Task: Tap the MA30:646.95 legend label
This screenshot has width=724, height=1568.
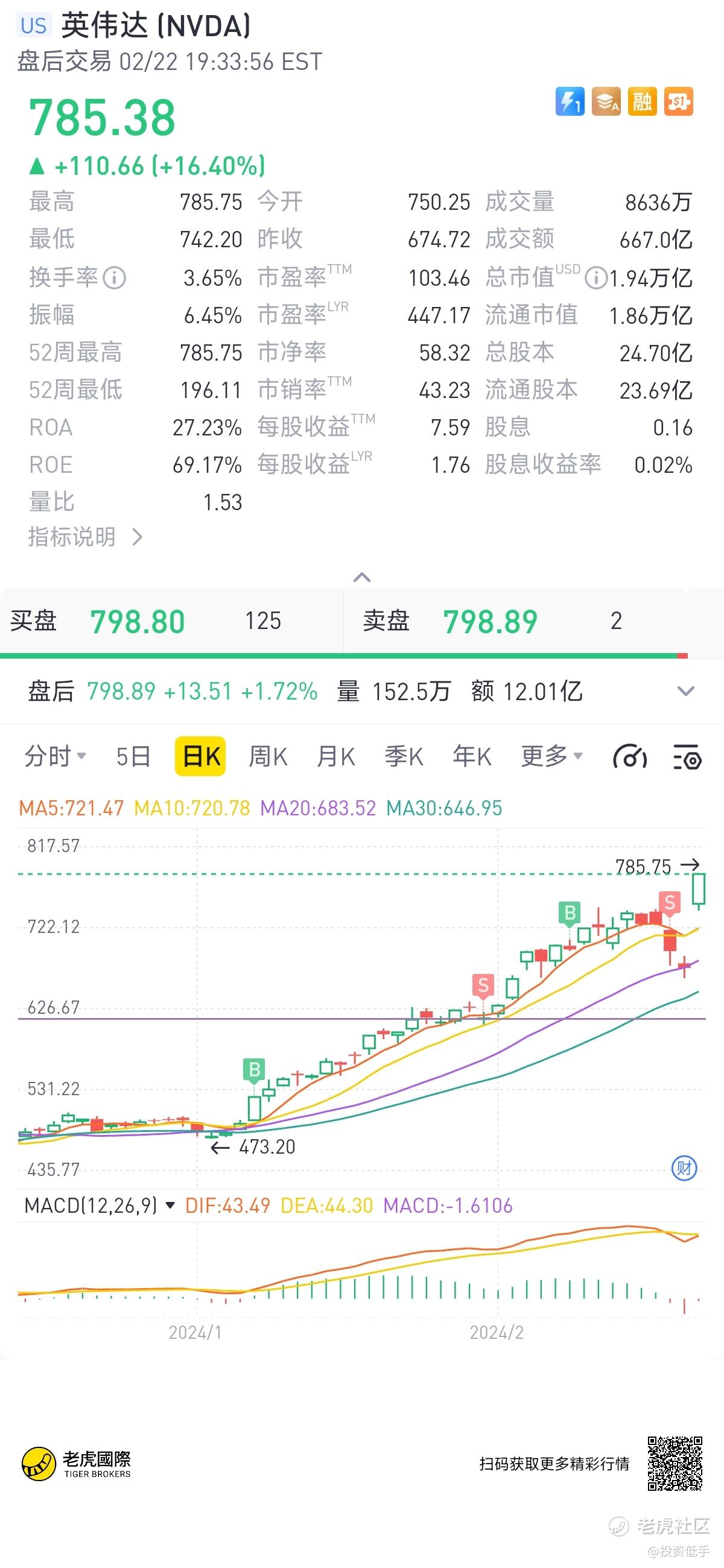Action: [x=445, y=808]
